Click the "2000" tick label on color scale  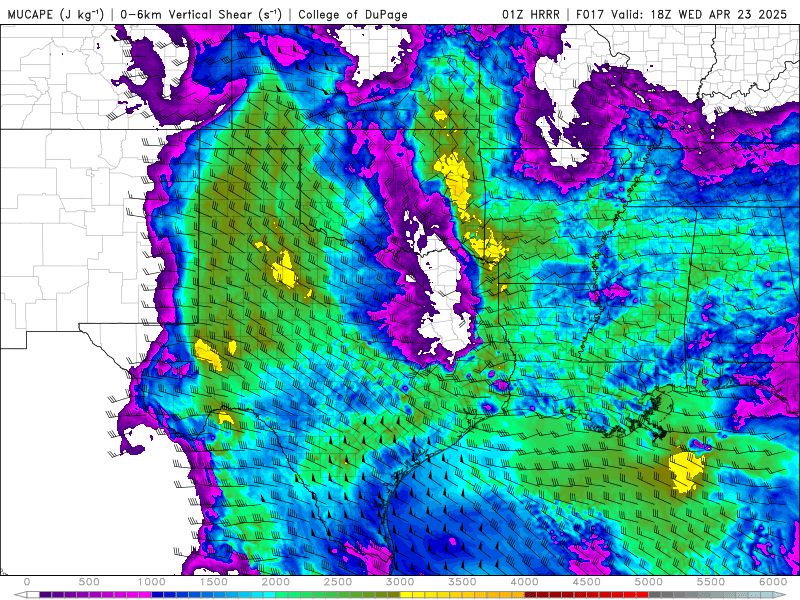[x=276, y=582]
